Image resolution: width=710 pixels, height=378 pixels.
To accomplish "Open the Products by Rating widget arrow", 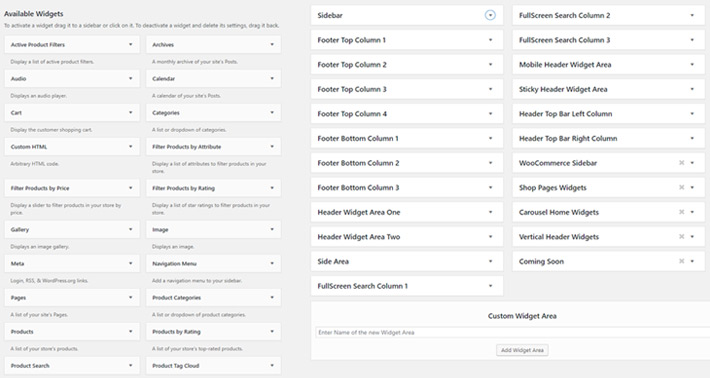I will pos(272,331).
